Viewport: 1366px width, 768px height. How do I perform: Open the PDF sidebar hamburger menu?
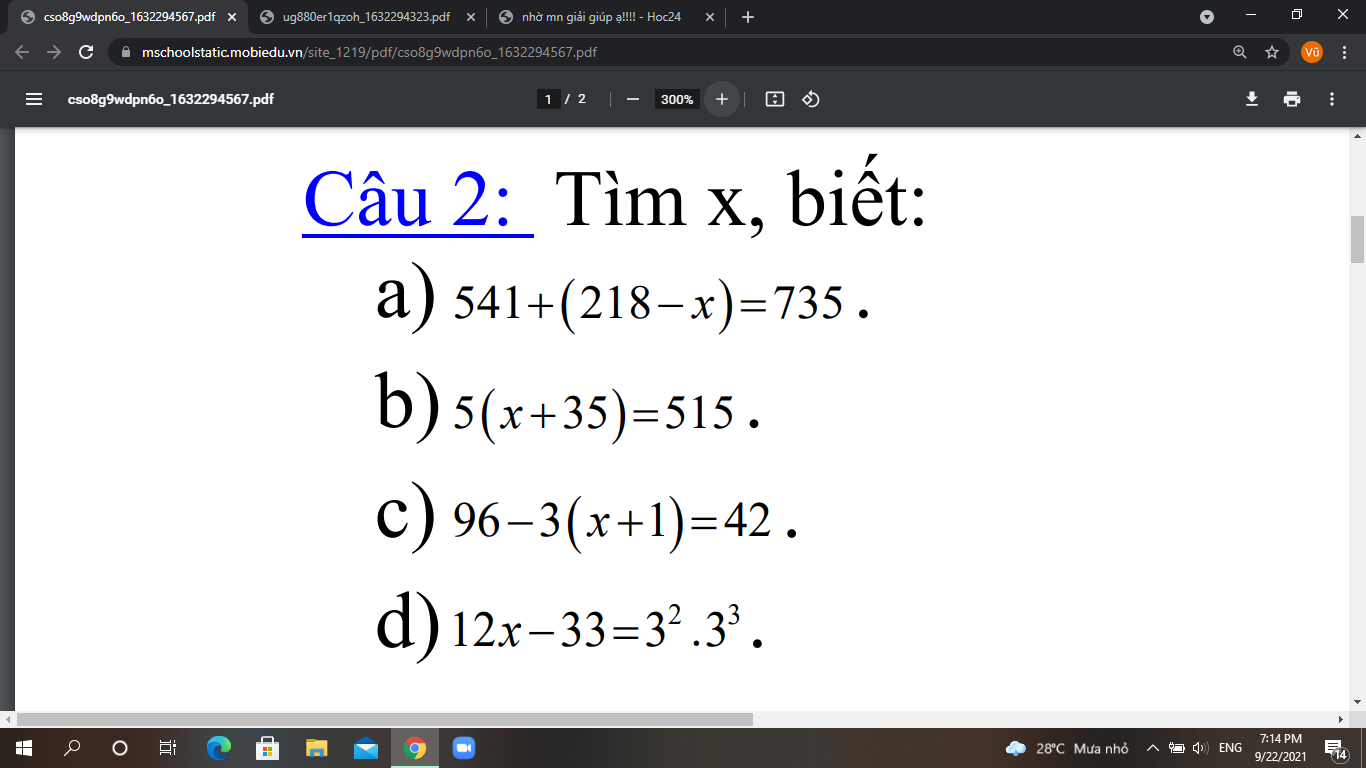[34, 99]
